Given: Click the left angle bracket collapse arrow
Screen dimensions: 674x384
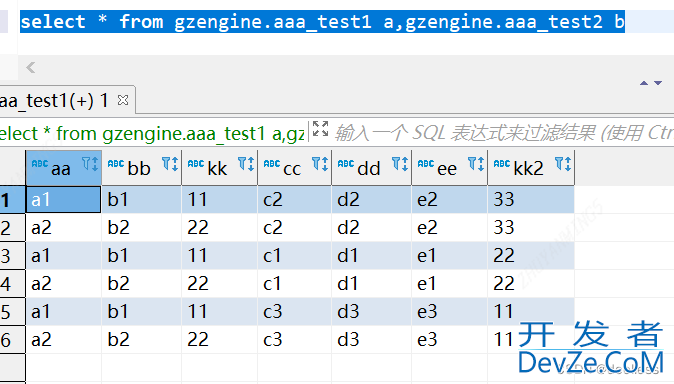Looking at the screenshot, I should click(x=31, y=68).
